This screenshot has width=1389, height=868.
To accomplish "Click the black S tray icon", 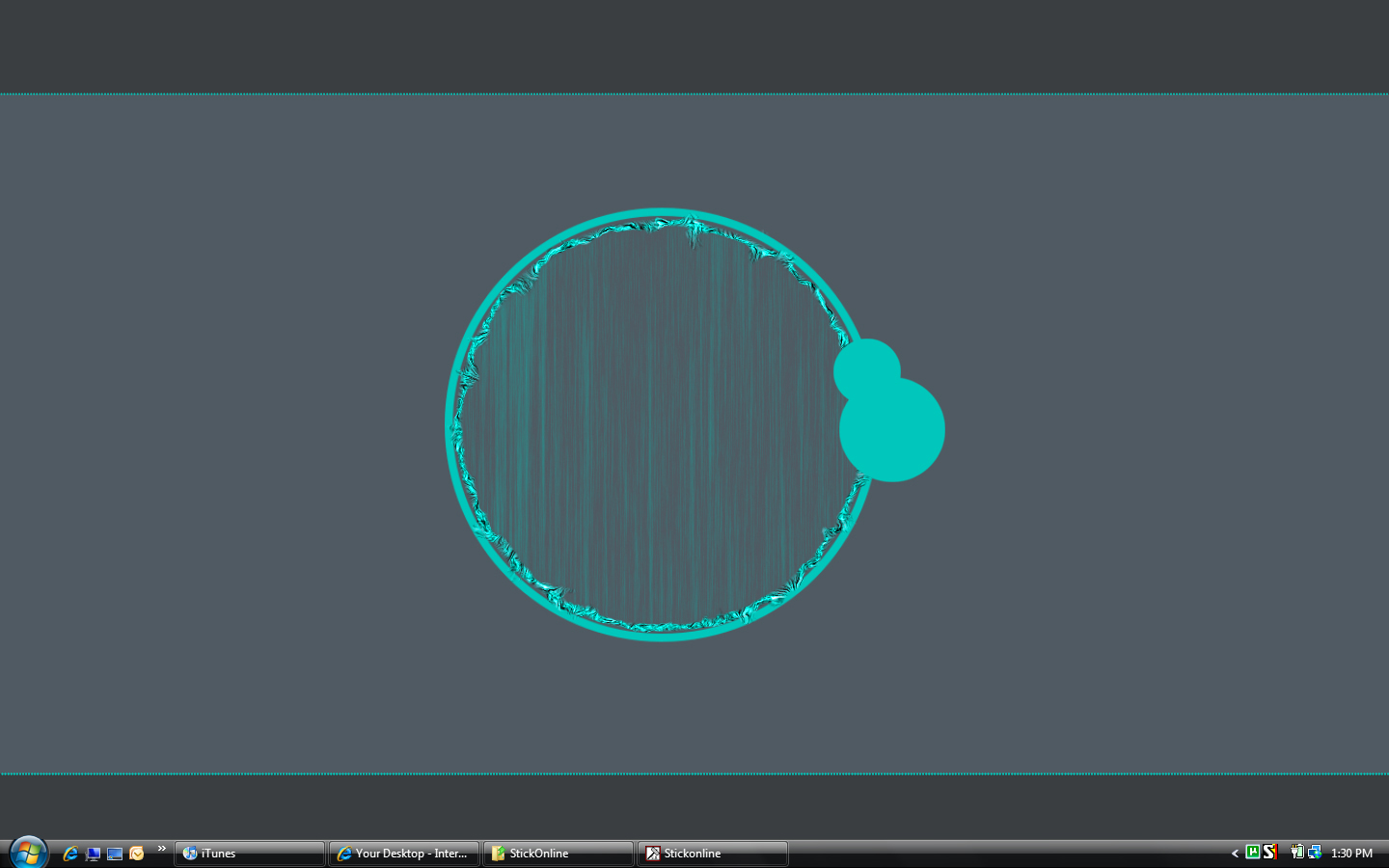I will point(1270,852).
